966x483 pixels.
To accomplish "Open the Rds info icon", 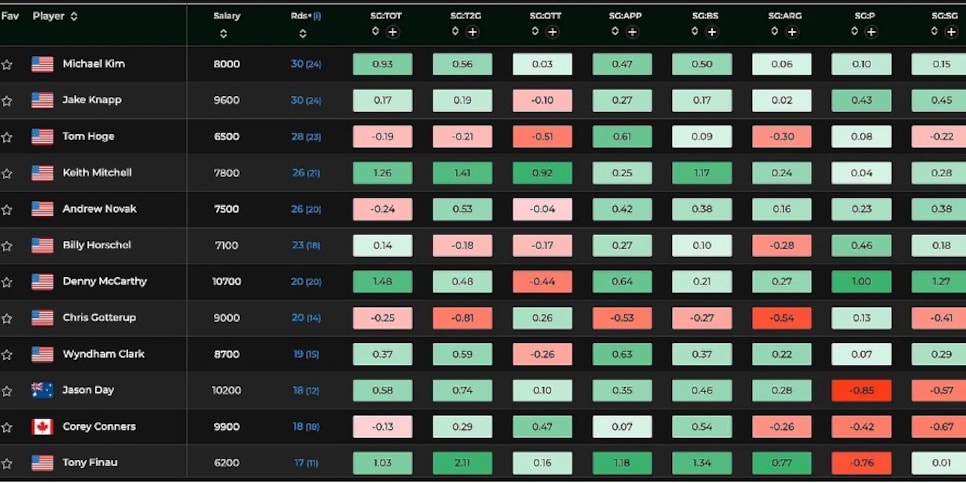I will 317,16.
